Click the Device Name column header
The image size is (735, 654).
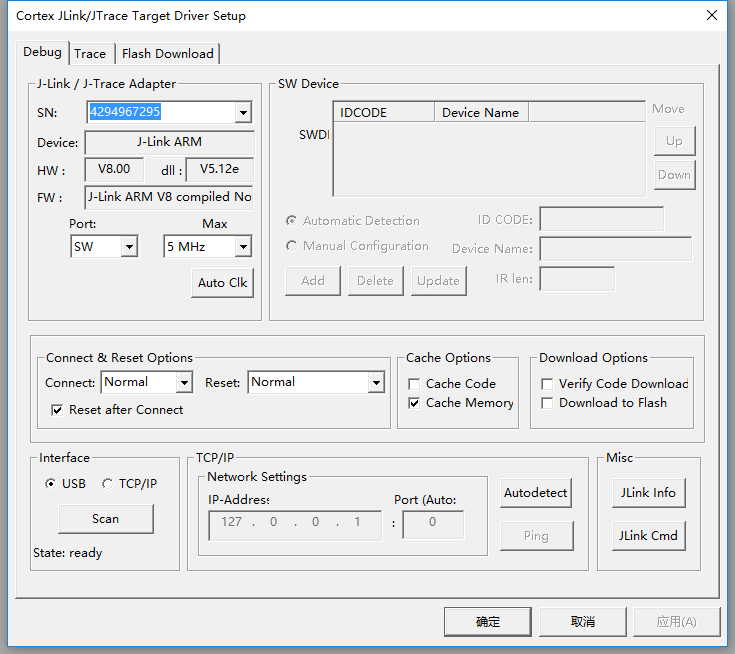(x=482, y=113)
